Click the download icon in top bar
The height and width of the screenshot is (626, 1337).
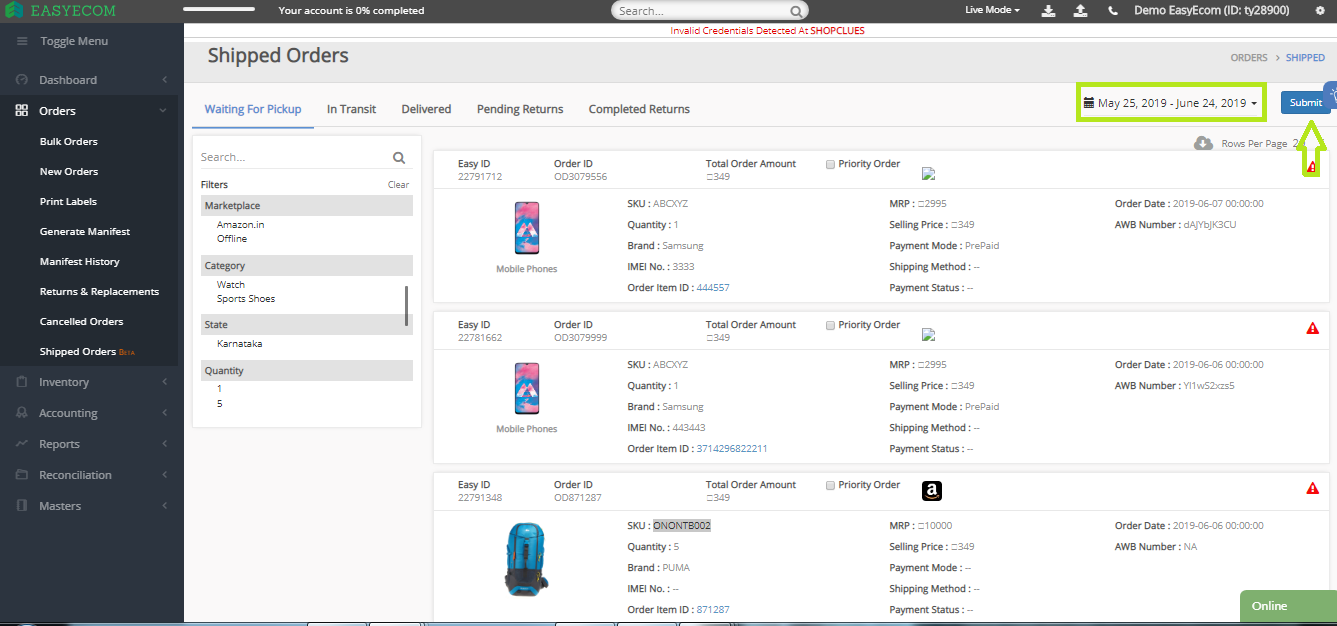point(1048,10)
